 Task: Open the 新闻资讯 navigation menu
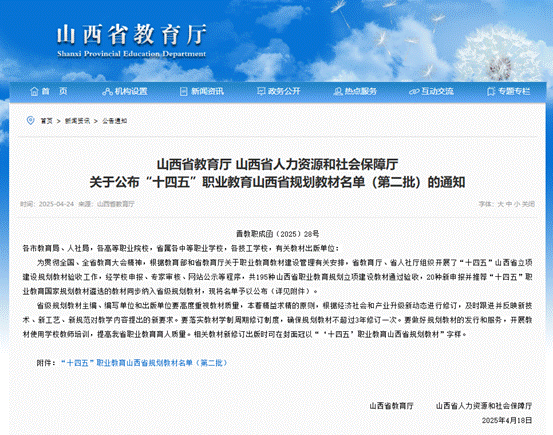coord(207,91)
